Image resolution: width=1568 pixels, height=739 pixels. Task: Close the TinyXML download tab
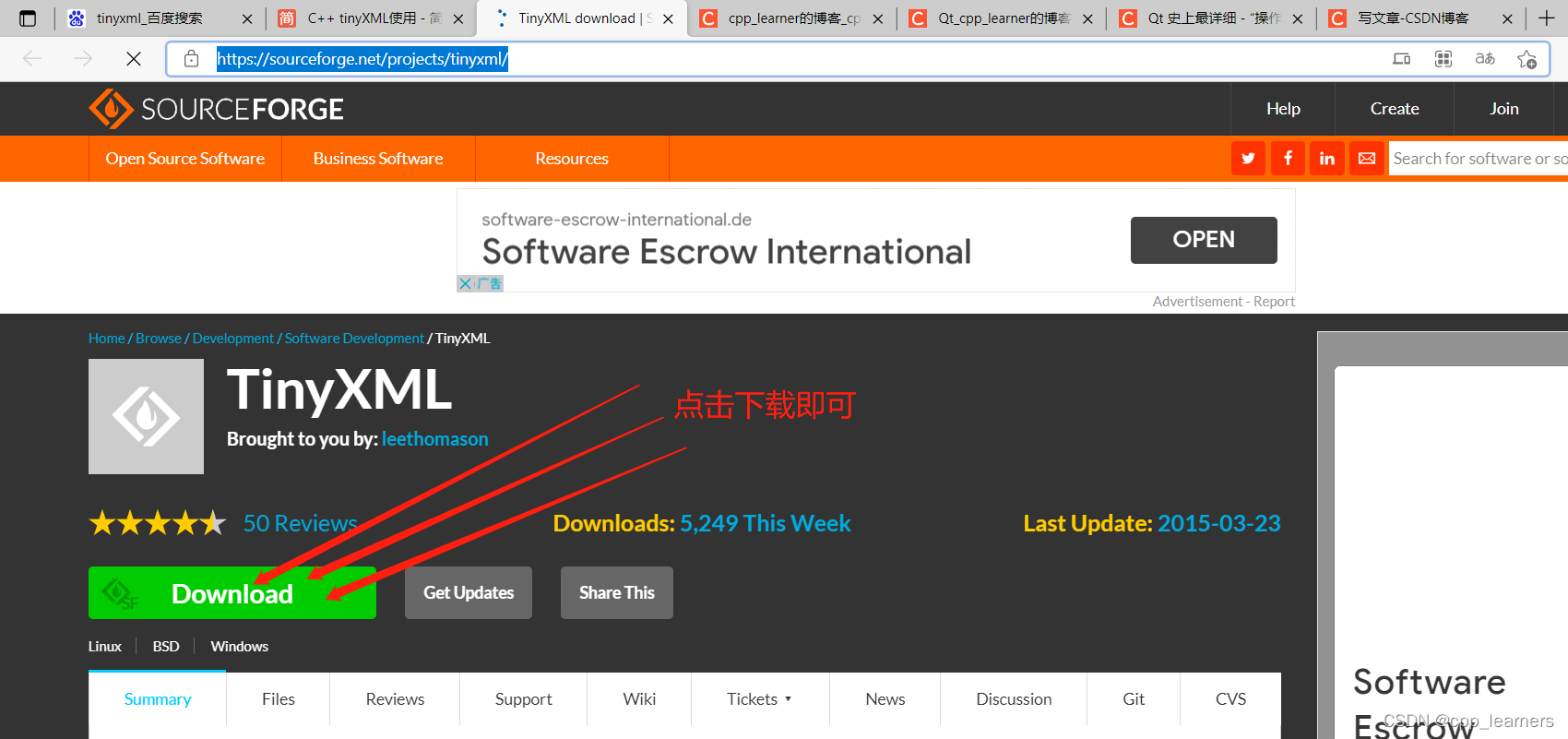(x=668, y=18)
